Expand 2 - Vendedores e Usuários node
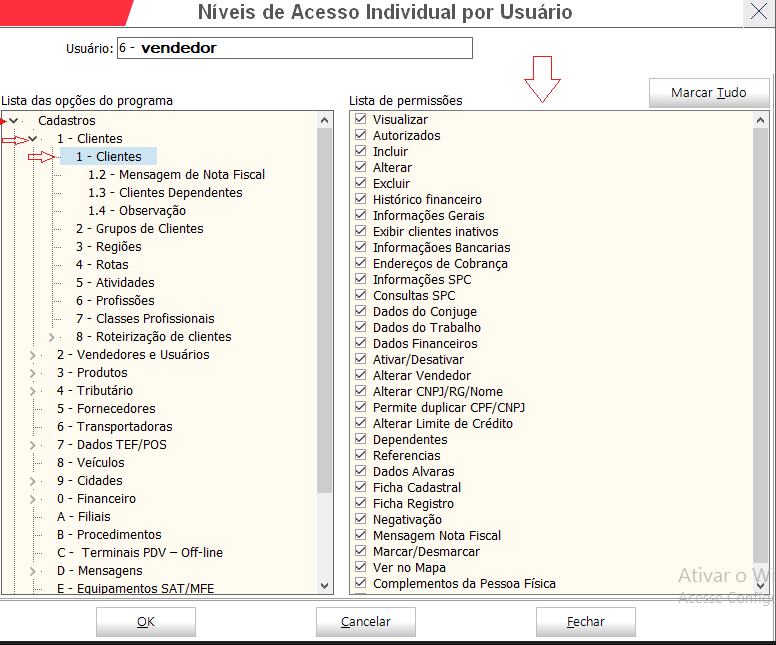This screenshot has height=645, width=776. tap(33, 355)
